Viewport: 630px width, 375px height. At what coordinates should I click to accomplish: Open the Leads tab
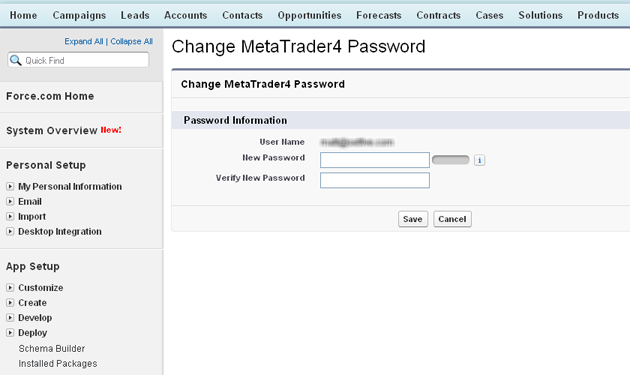pos(135,15)
